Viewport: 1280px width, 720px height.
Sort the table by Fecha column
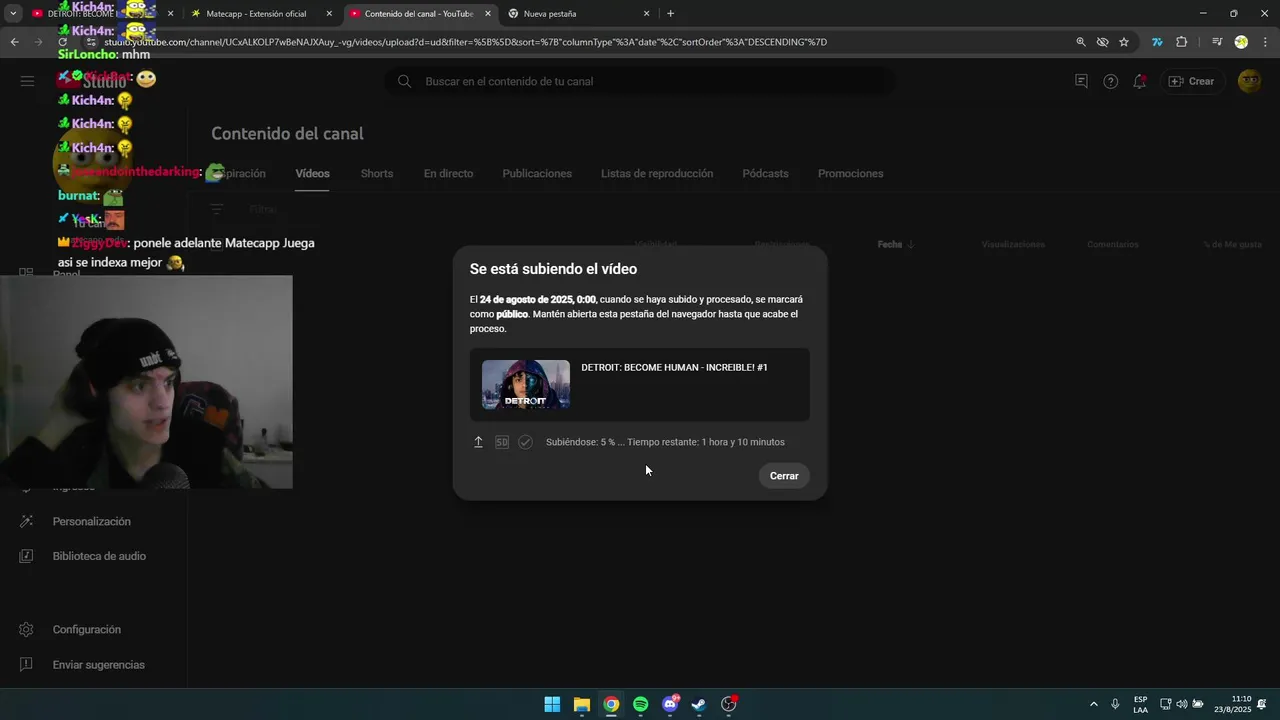(895, 244)
